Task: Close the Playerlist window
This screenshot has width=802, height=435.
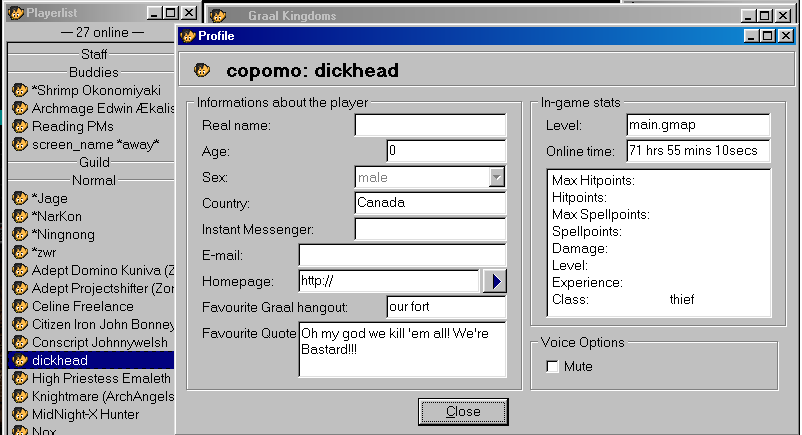Action: (189, 13)
